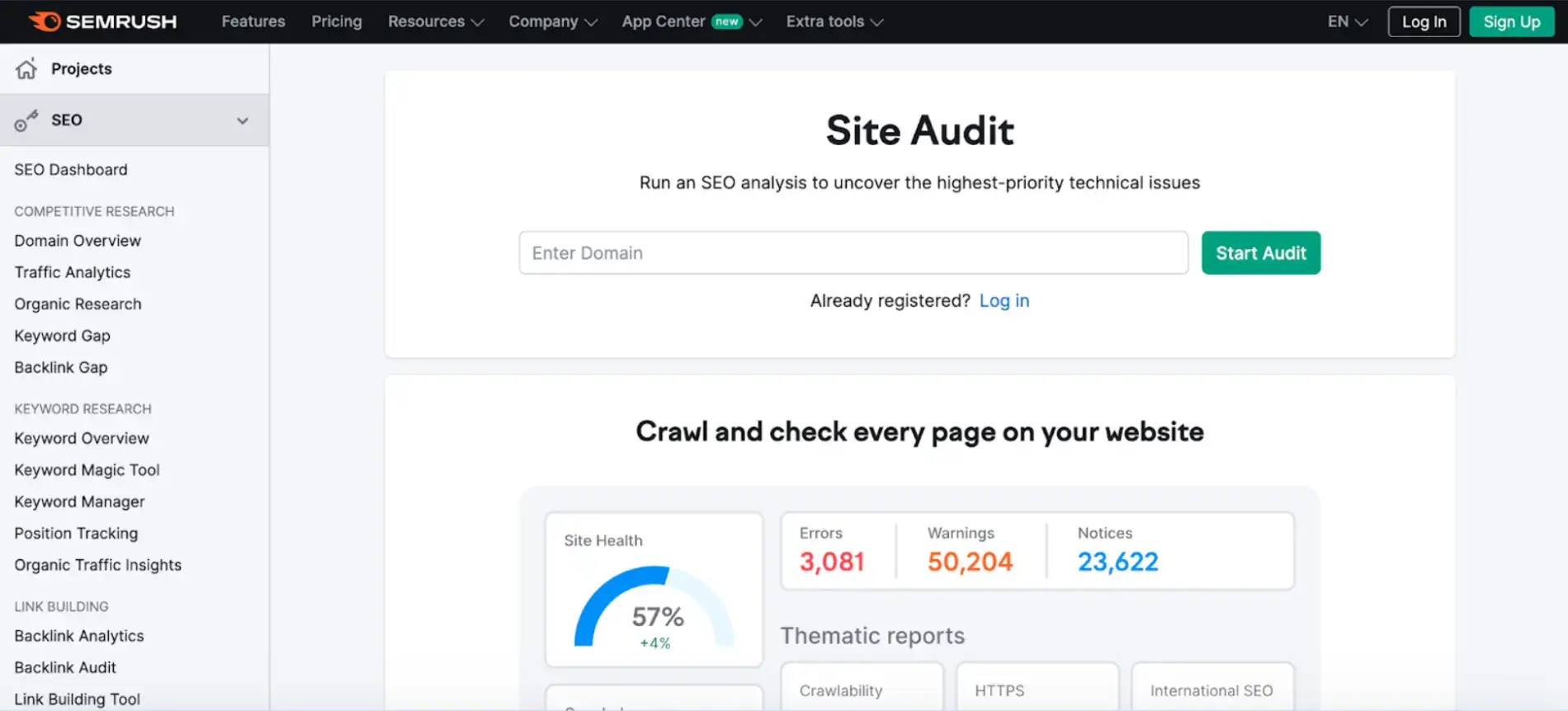This screenshot has width=1568, height=711.
Task: Go to Backlink Audit
Action: click(65, 667)
